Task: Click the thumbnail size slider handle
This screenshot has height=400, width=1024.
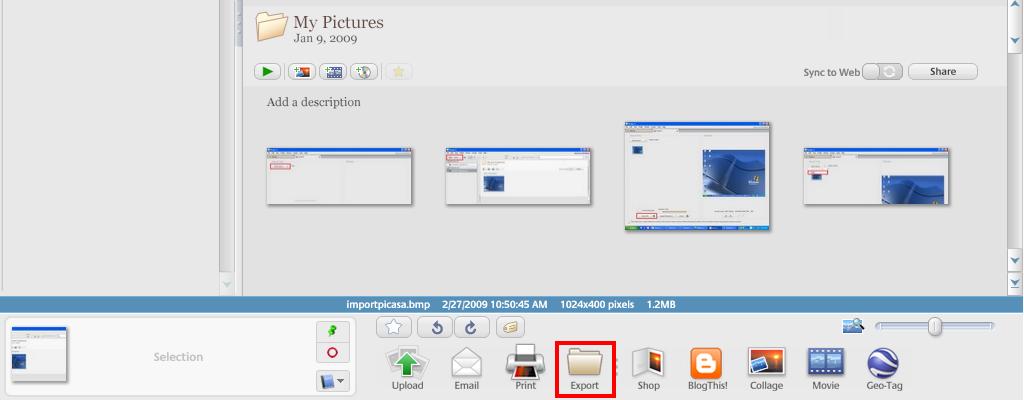Action: pyautogui.click(x=934, y=326)
